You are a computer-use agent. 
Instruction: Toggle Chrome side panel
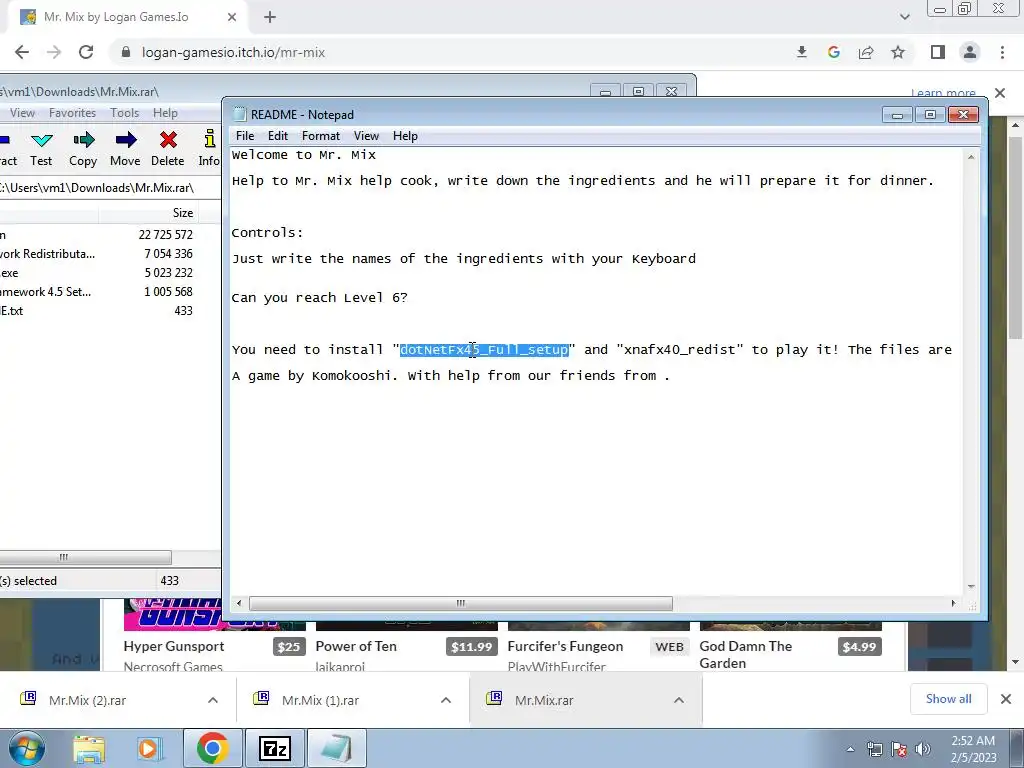tap(938, 52)
